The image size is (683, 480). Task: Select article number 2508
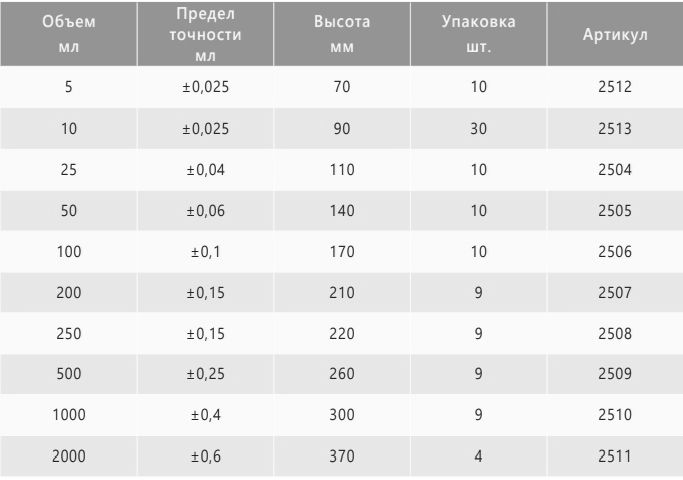[615, 334]
